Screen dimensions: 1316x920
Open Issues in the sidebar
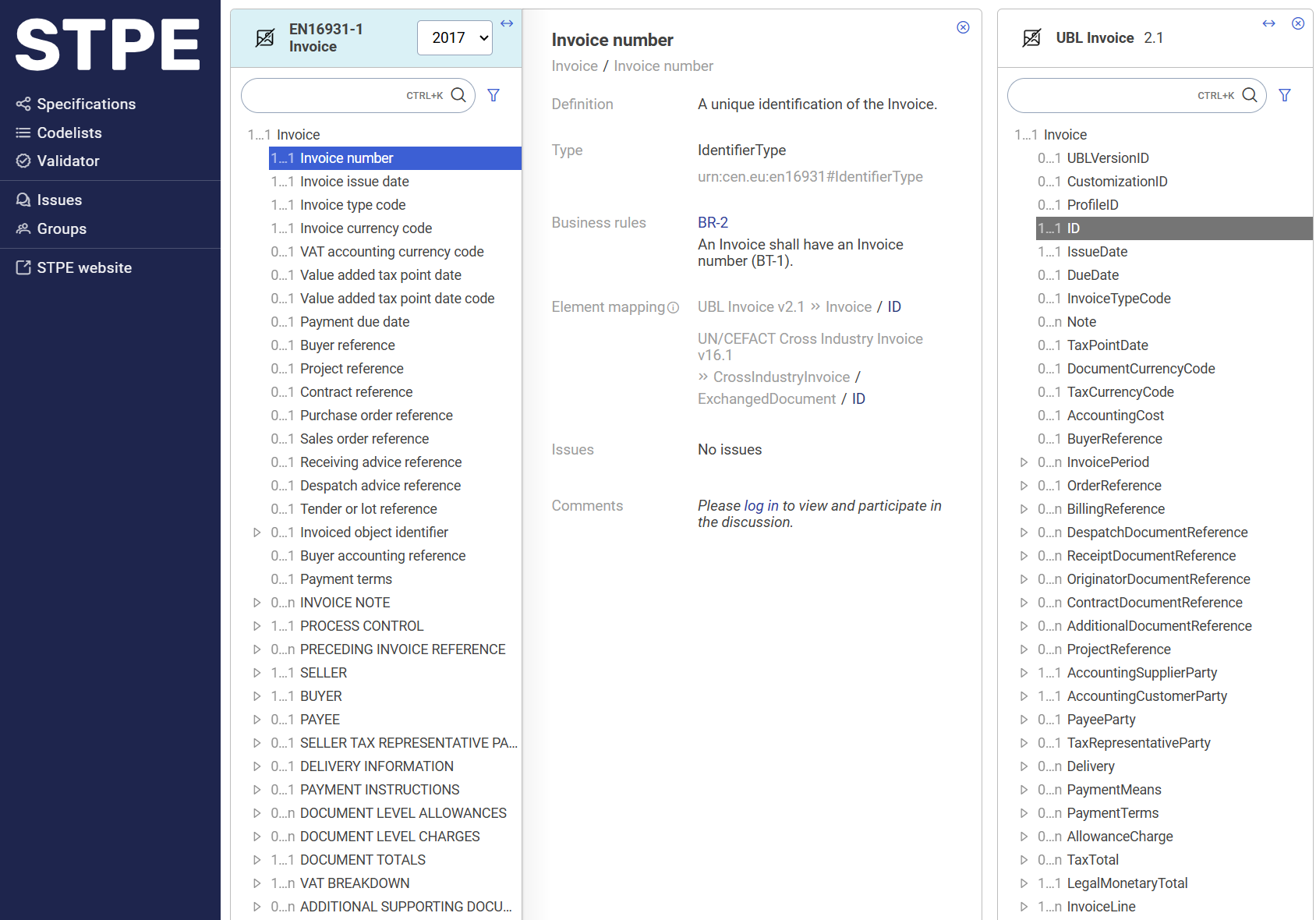[x=59, y=200]
